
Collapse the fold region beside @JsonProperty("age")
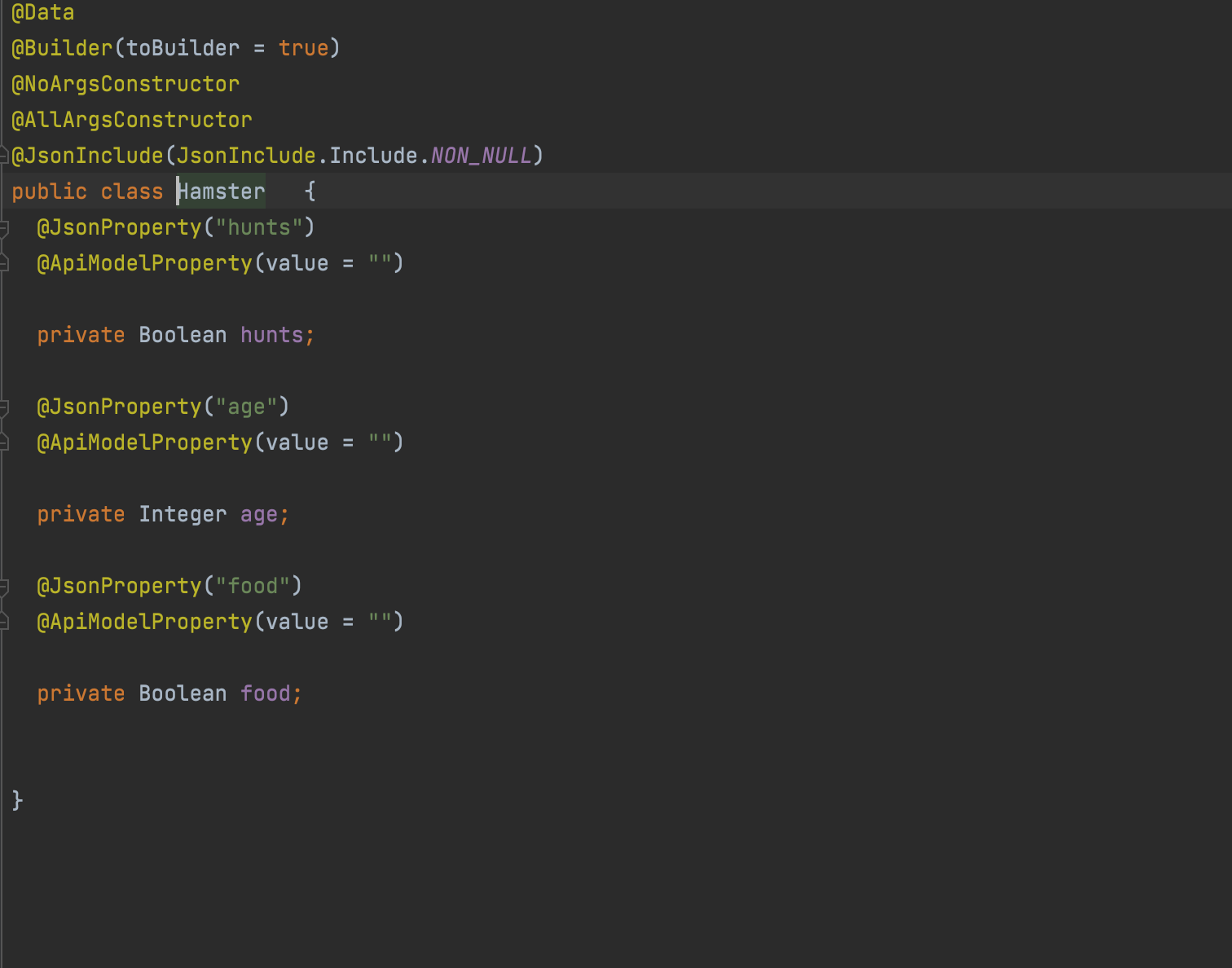(x=4, y=407)
